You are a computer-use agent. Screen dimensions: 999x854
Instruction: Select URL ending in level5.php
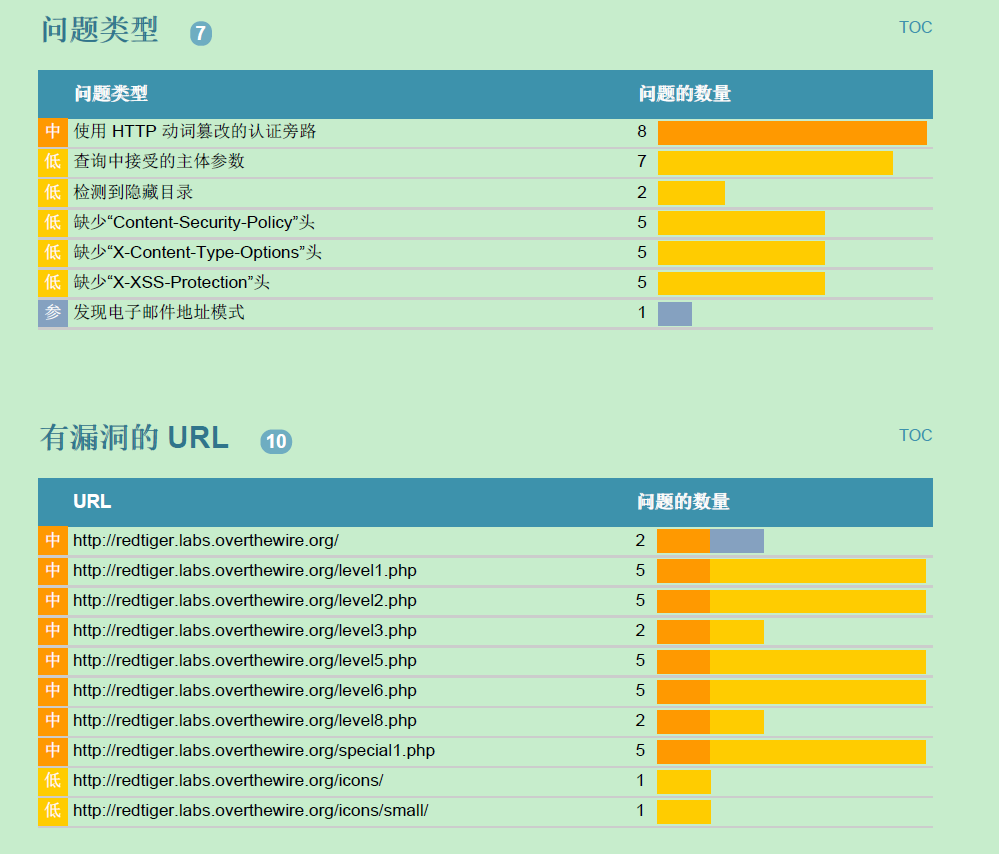pos(245,660)
